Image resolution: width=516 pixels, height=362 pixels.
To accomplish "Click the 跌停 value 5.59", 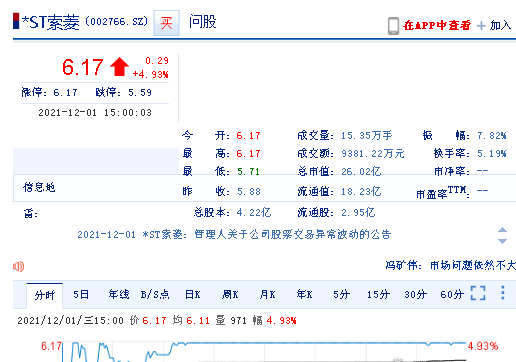I will (140, 92).
